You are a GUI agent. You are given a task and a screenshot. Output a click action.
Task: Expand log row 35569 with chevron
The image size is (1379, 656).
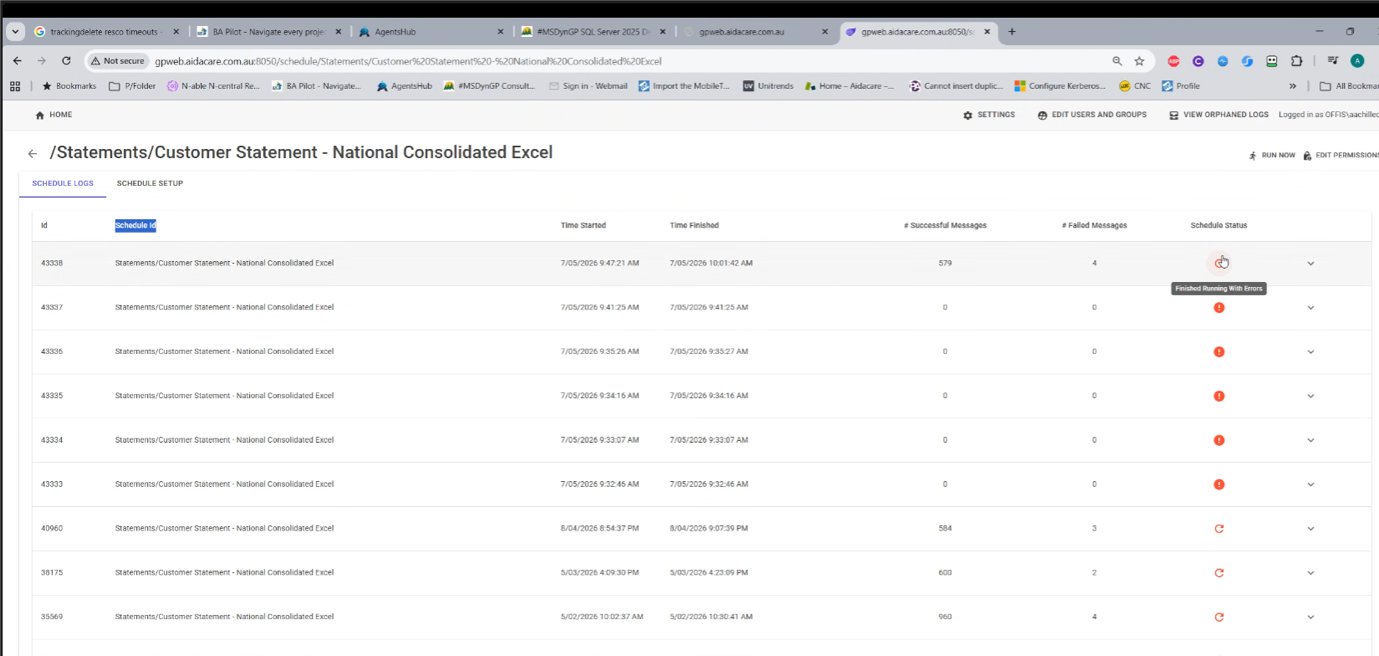pyautogui.click(x=1311, y=617)
